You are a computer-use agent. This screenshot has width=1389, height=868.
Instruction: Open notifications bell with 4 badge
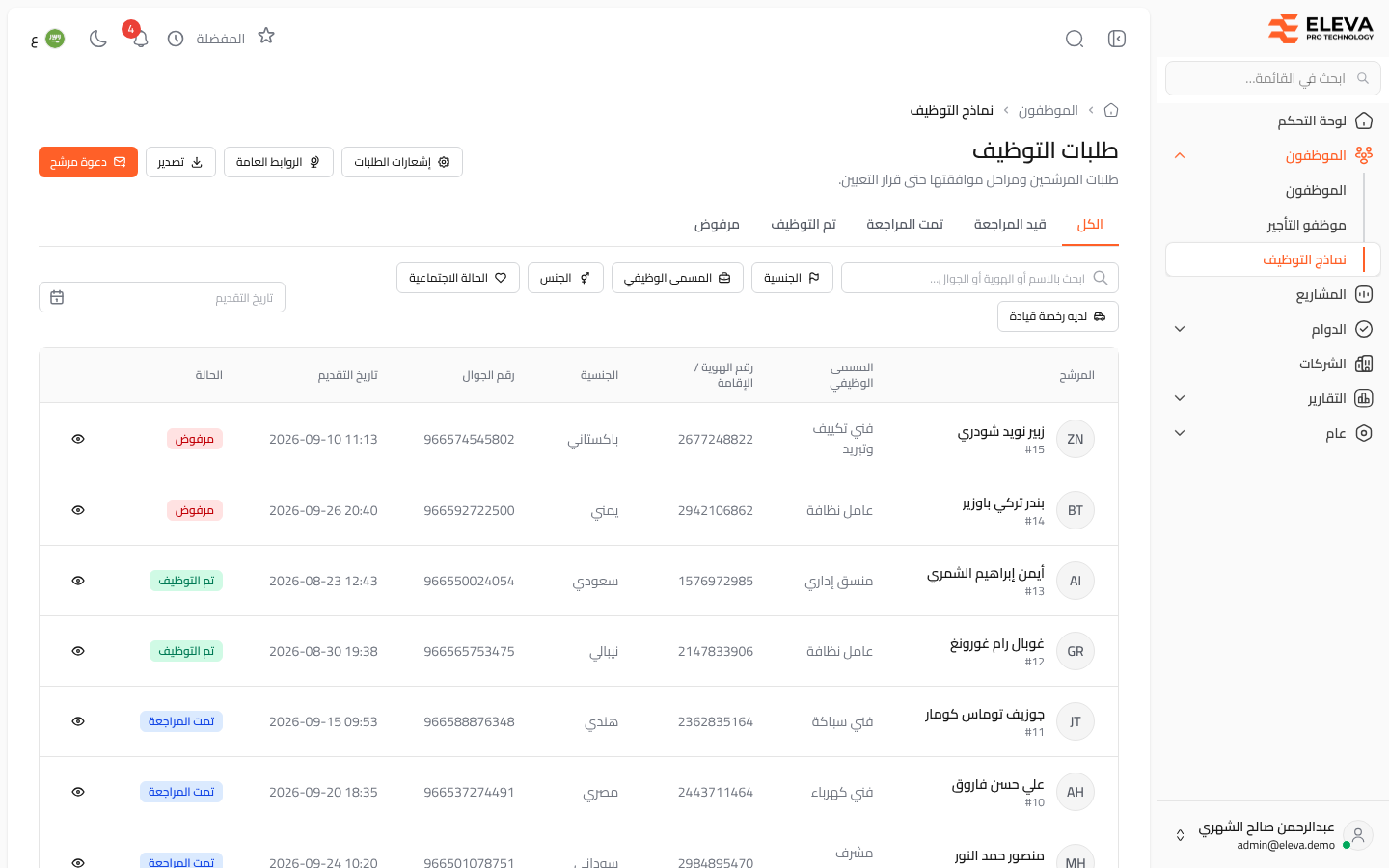click(x=140, y=39)
